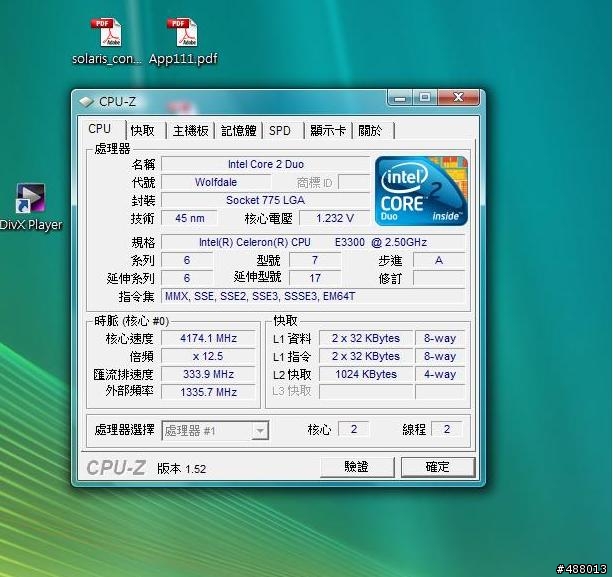Open the 記憶體 (memory) tab
The width and height of the screenshot is (613, 577).
(238, 130)
